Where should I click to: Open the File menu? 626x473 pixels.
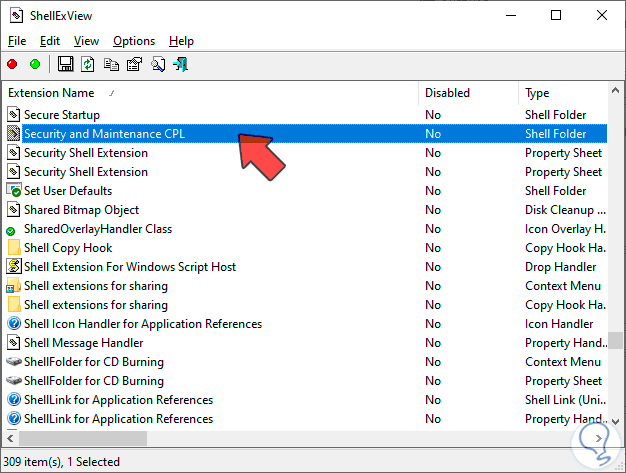tap(17, 41)
